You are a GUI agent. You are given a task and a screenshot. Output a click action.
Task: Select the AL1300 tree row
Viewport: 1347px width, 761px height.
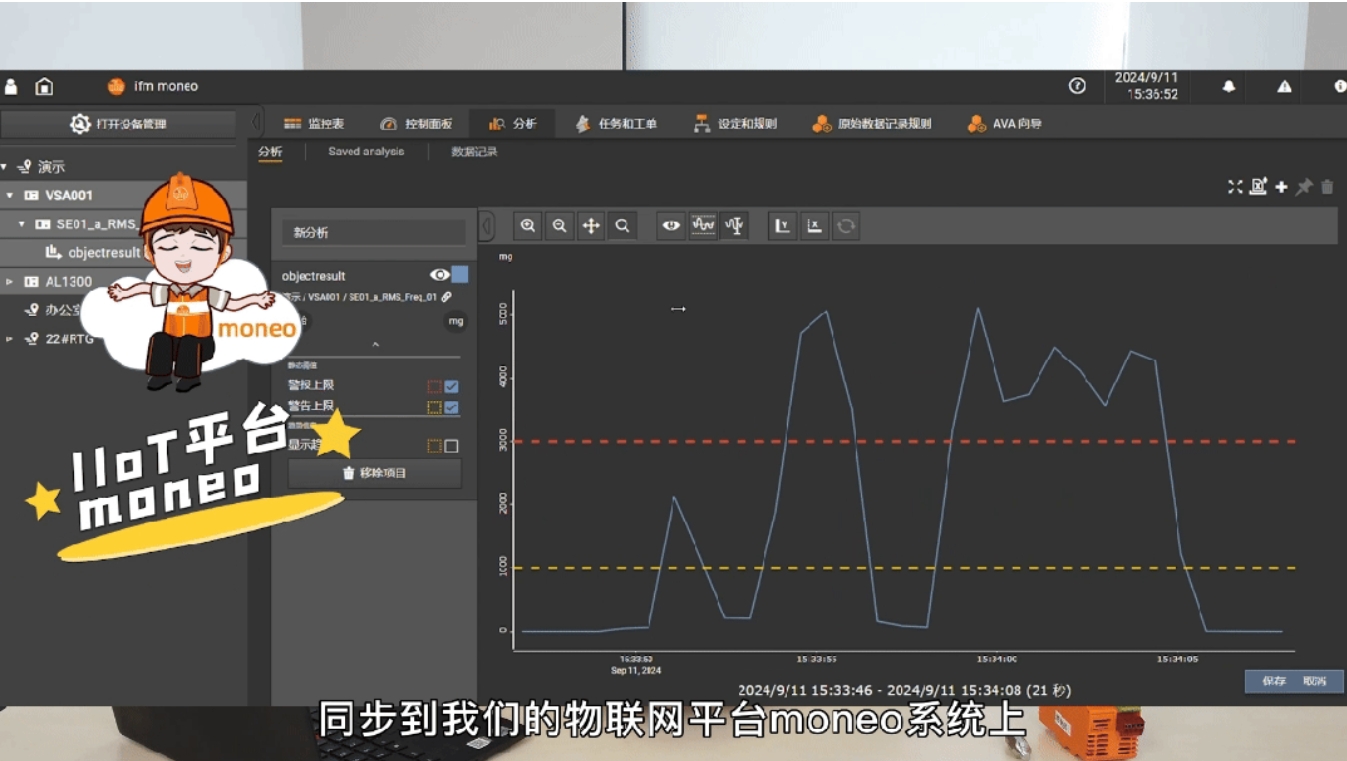click(123, 282)
